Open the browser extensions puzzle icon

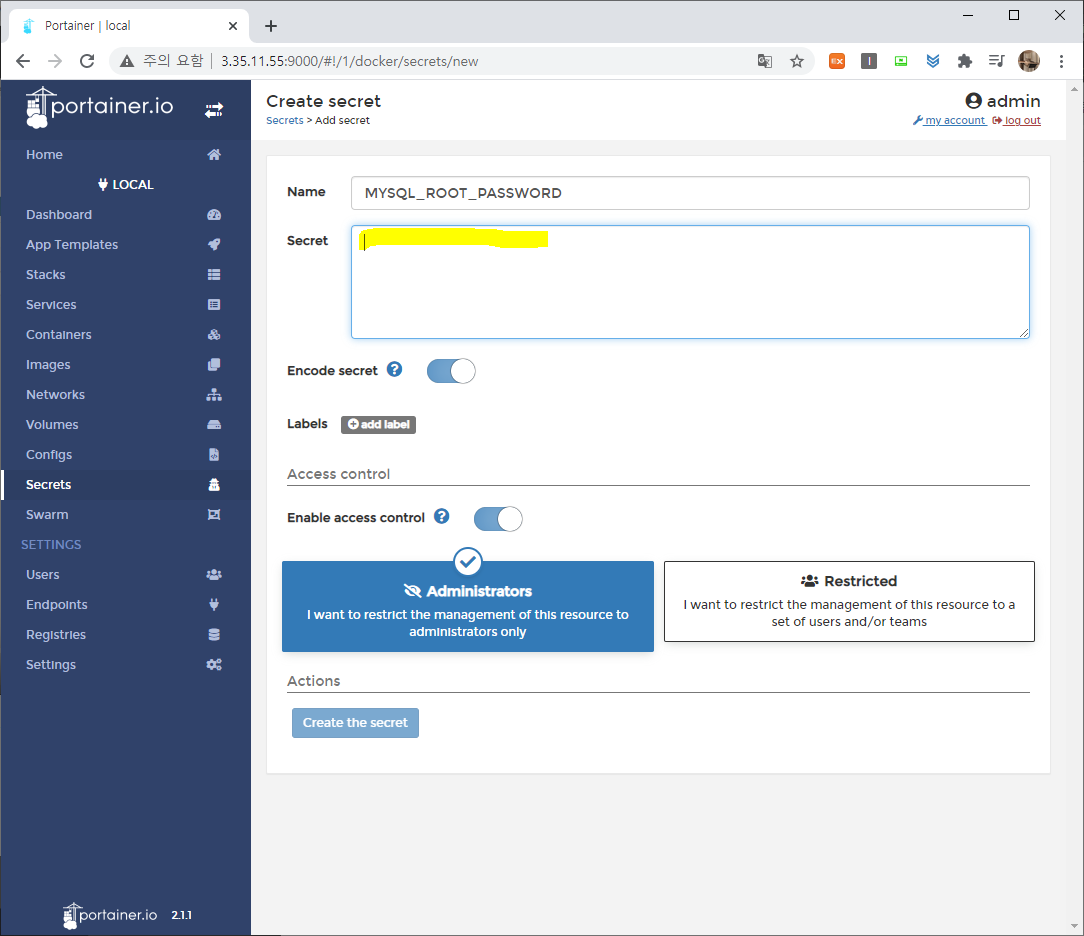click(x=964, y=61)
